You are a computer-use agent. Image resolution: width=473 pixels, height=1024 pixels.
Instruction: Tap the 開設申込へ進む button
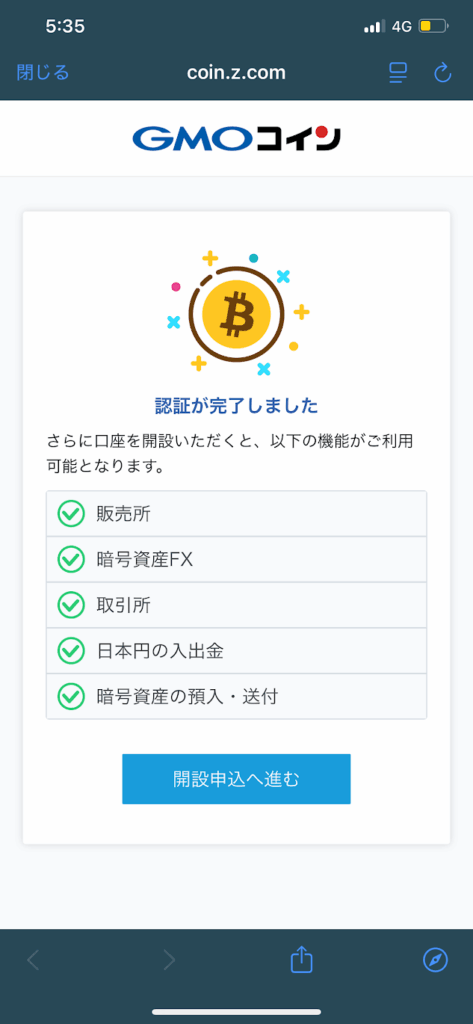[236, 779]
